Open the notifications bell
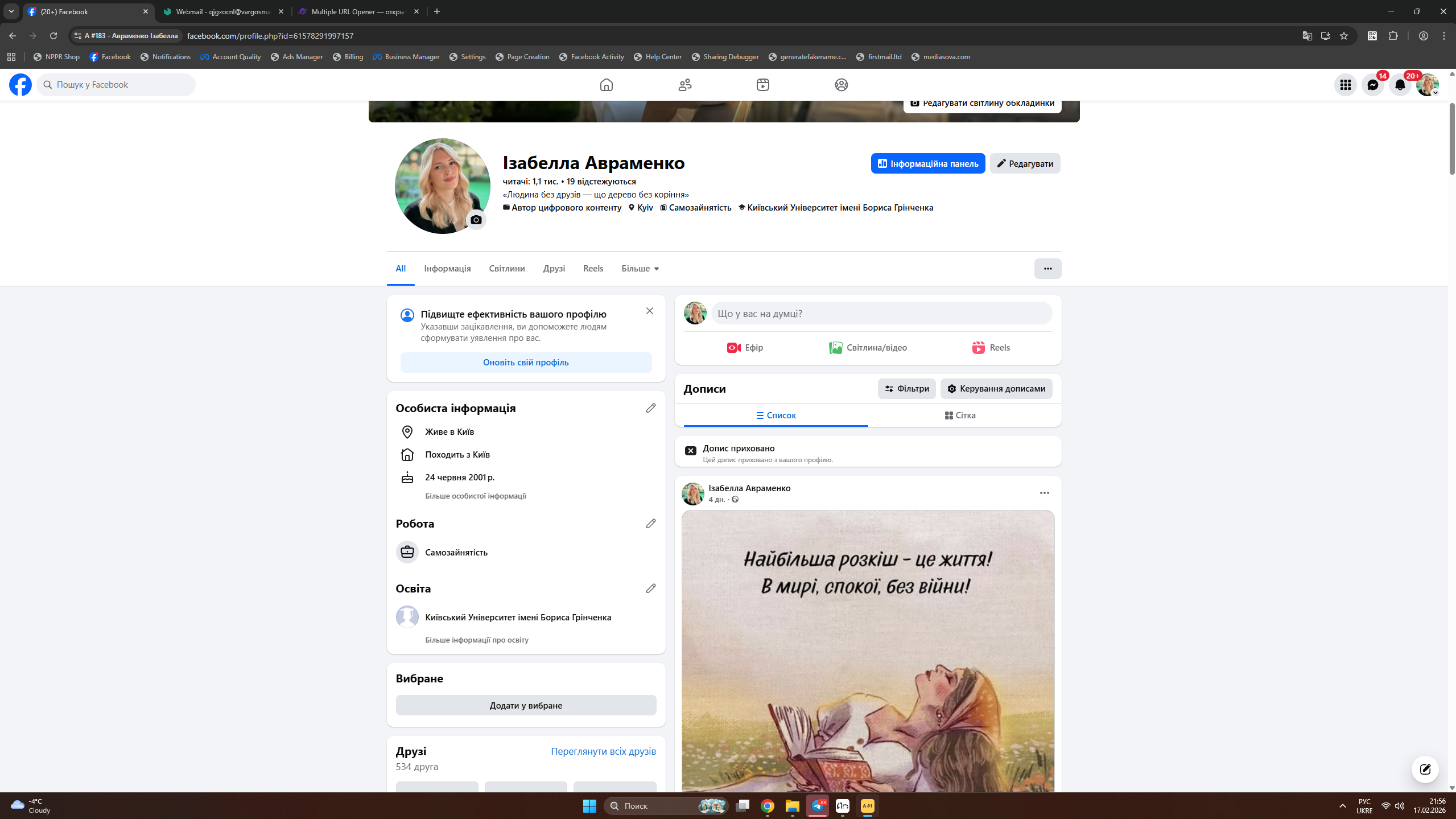The height and width of the screenshot is (819, 1456). [1400, 85]
